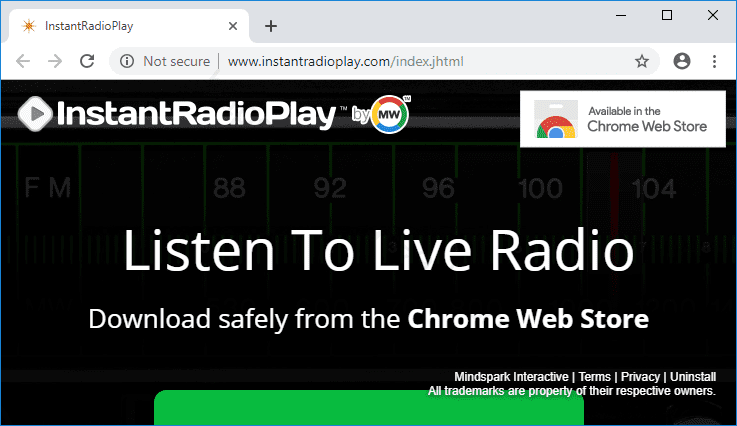737x426 pixels.
Task: Click the Uninstall link
Action: 693,377
